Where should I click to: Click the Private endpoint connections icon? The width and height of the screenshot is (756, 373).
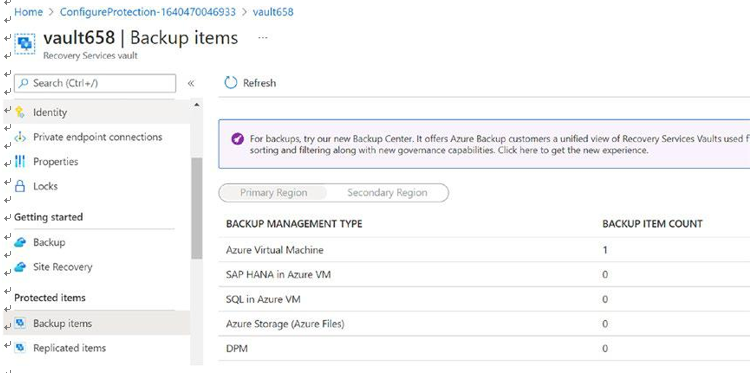(x=20, y=137)
